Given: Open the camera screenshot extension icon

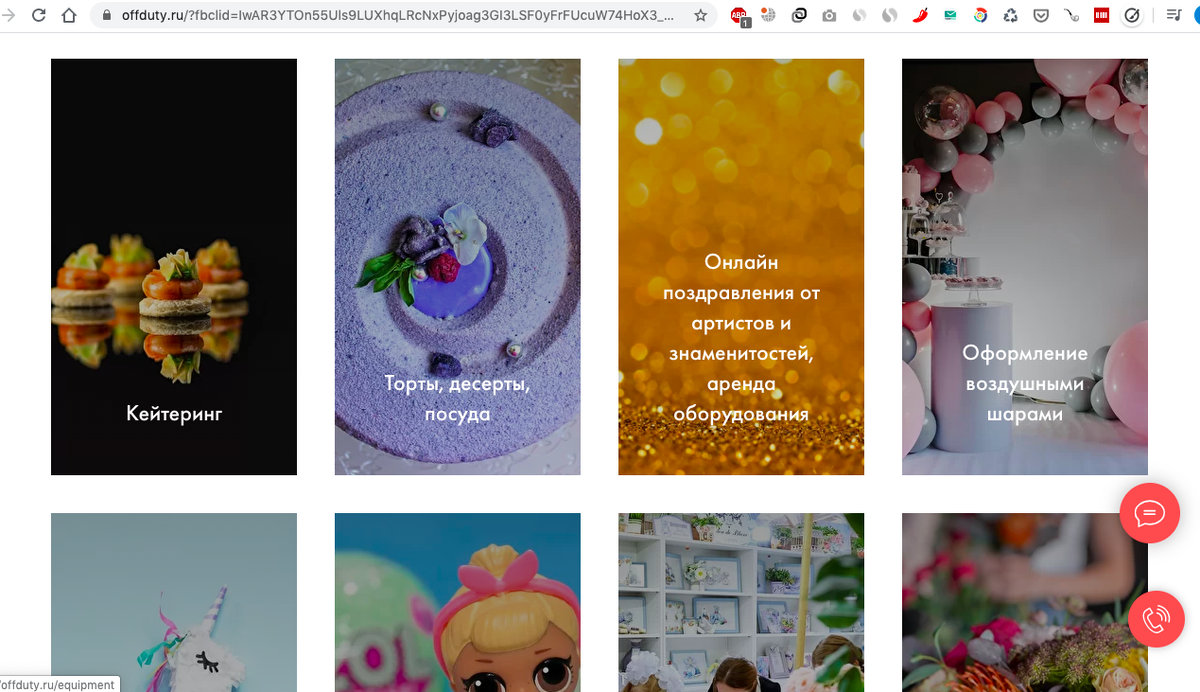Looking at the screenshot, I should pos(829,16).
